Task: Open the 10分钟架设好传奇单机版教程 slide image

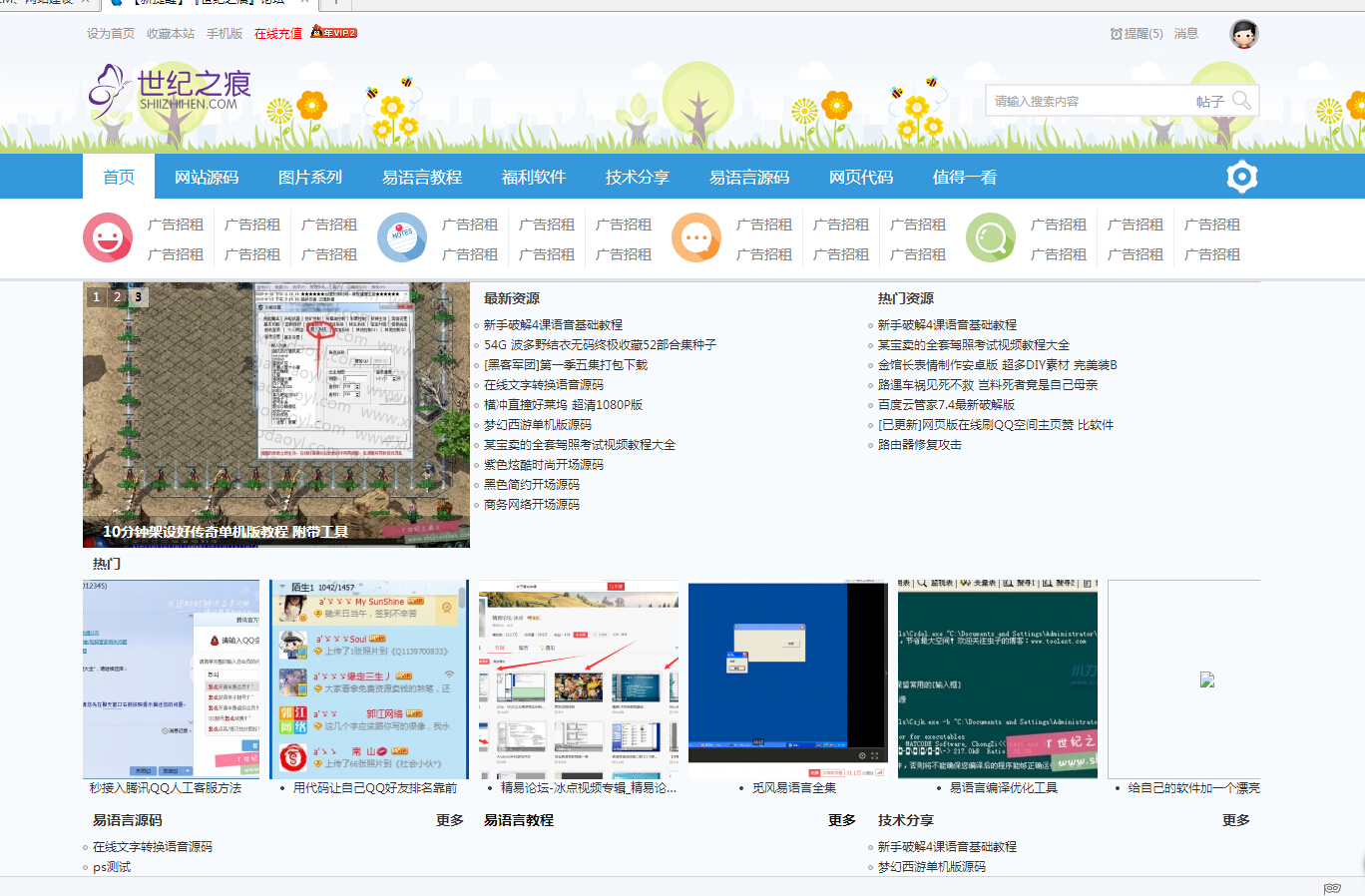Action: 276,414
